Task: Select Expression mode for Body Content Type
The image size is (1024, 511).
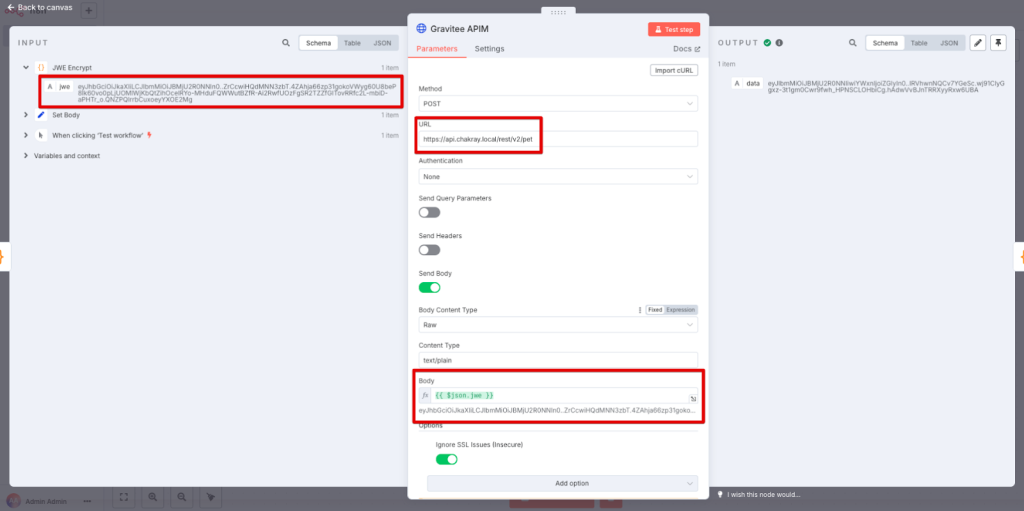Action: [680, 310]
